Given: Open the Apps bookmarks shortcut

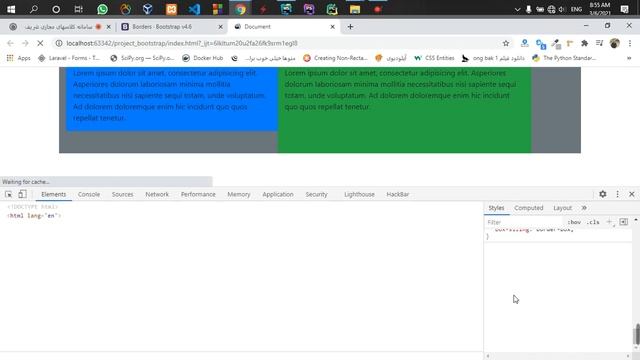Looking at the screenshot, I should tap(18, 58).
